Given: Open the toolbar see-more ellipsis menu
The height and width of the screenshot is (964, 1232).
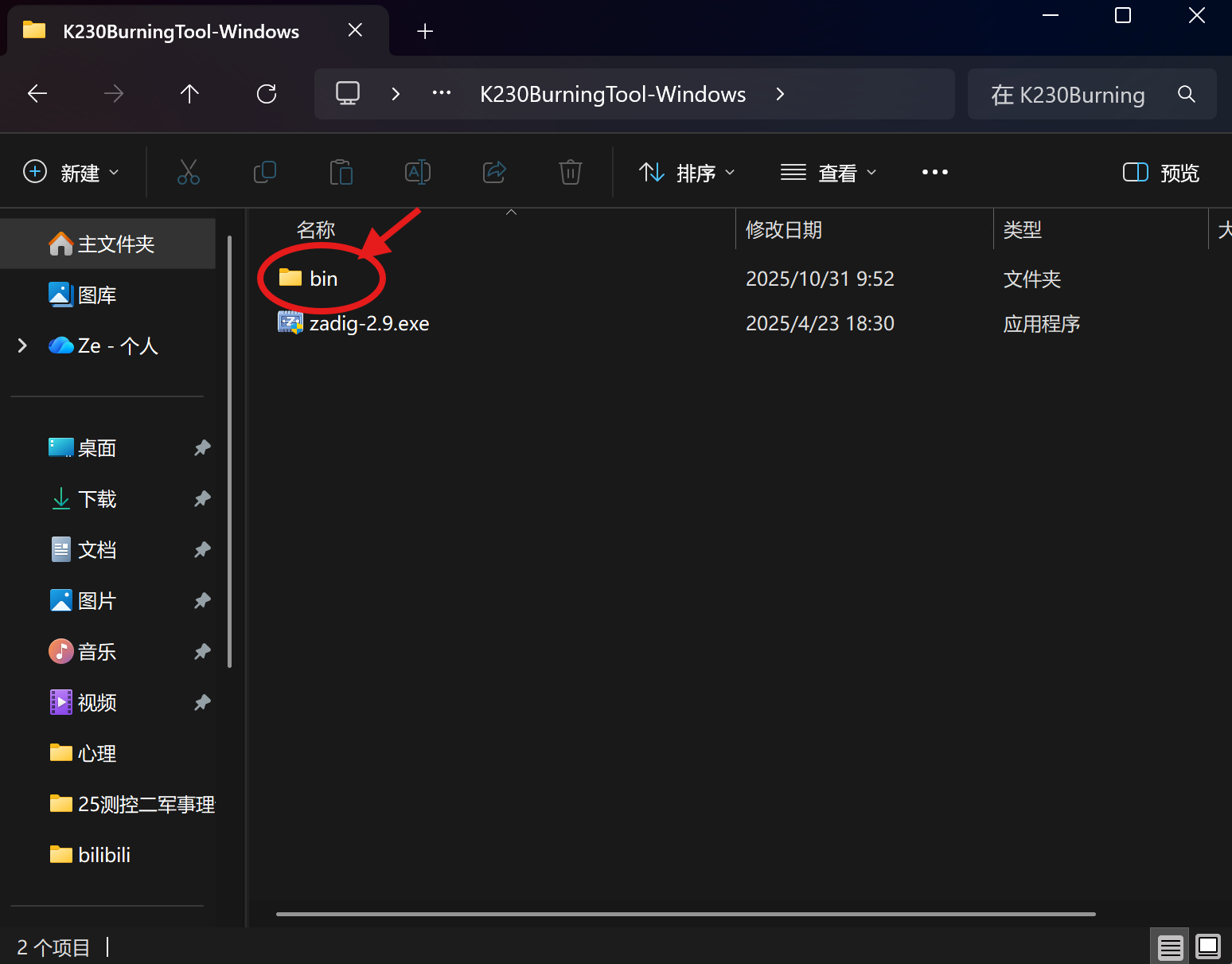Looking at the screenshot, I should 934,173.
